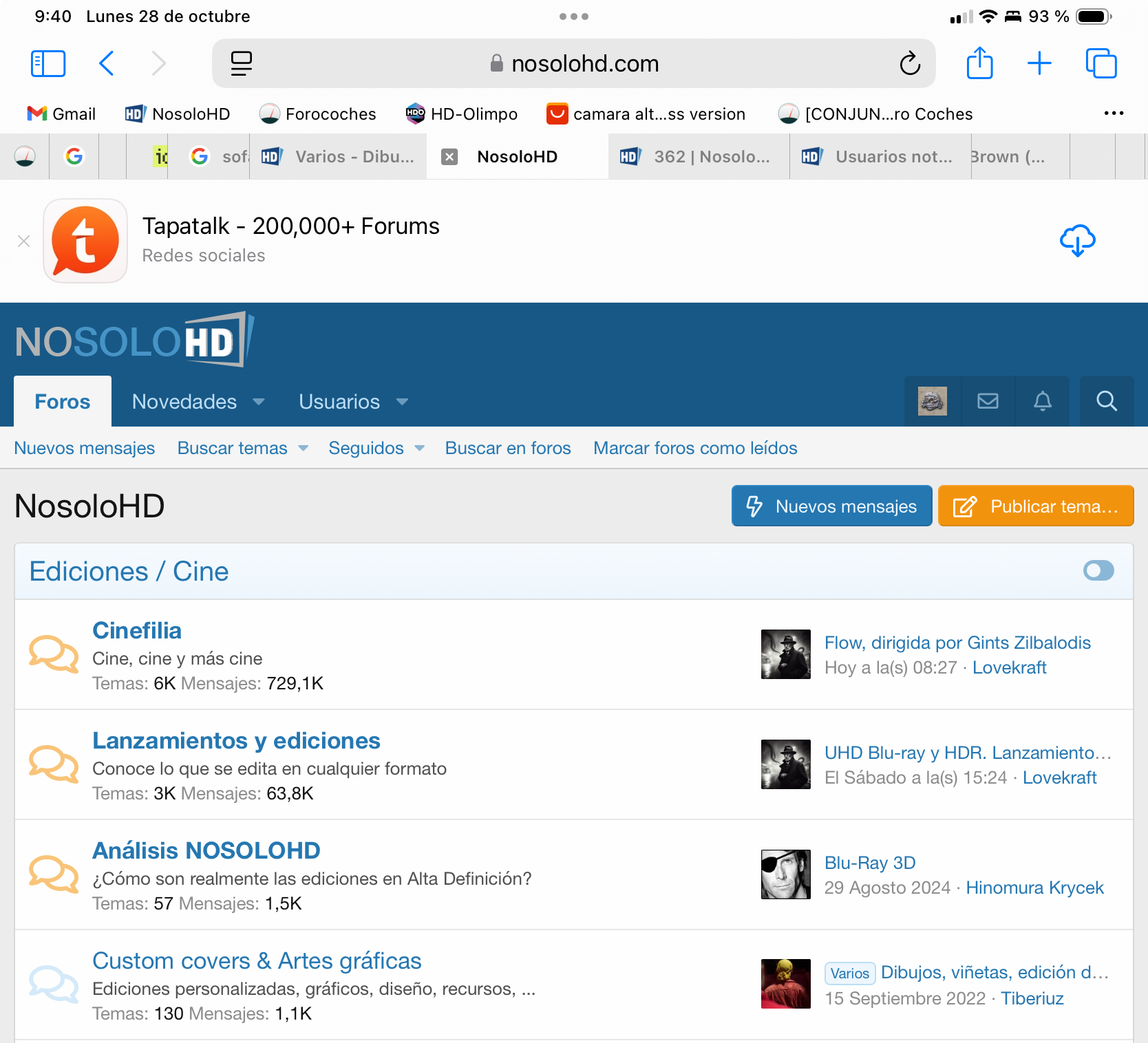
Task: Open the Cinefilia forum
Action: click(x=137, y=630)
